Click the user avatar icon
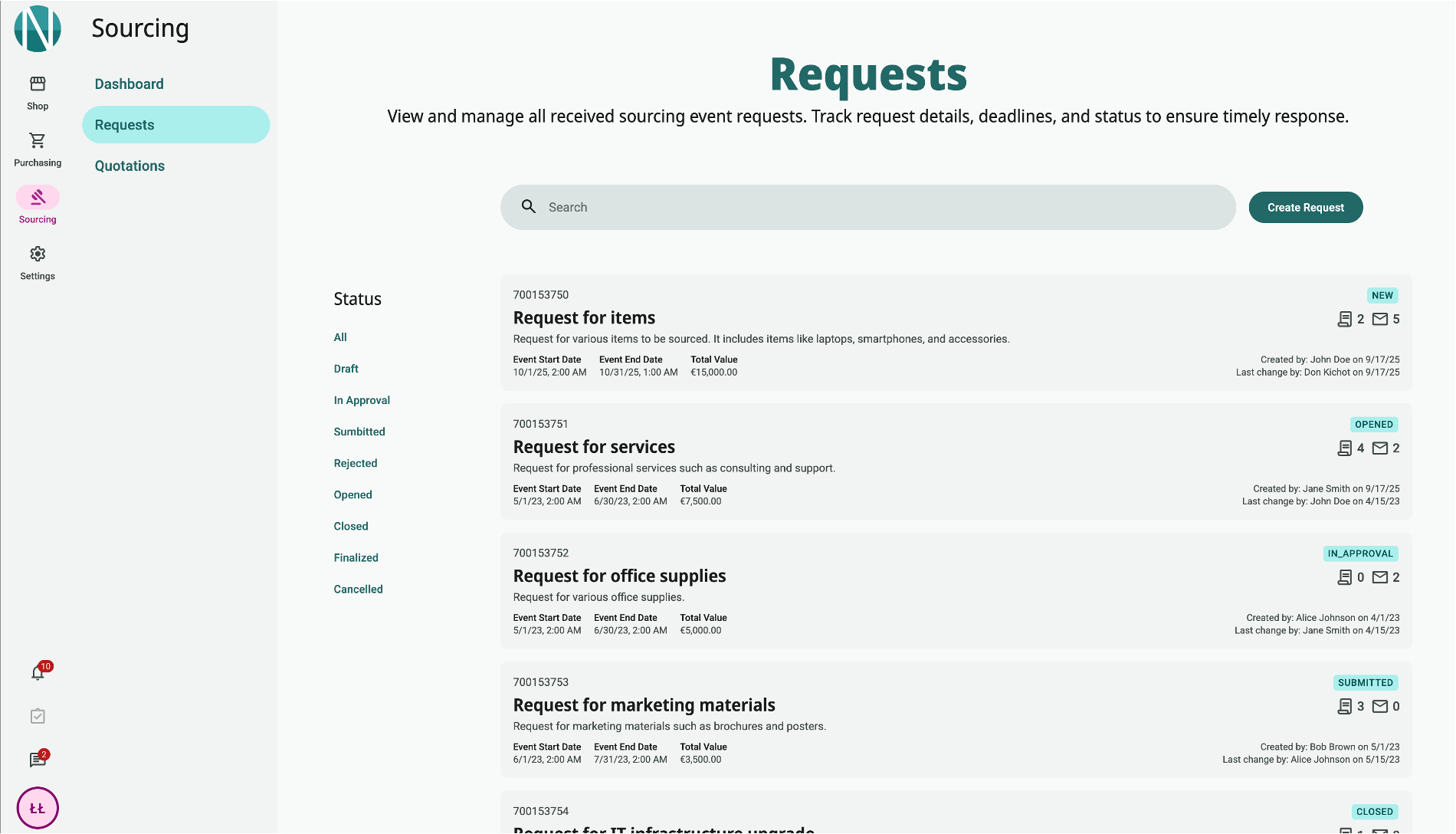The height and width of the screenshot is (834, 1456). [38, 808]
